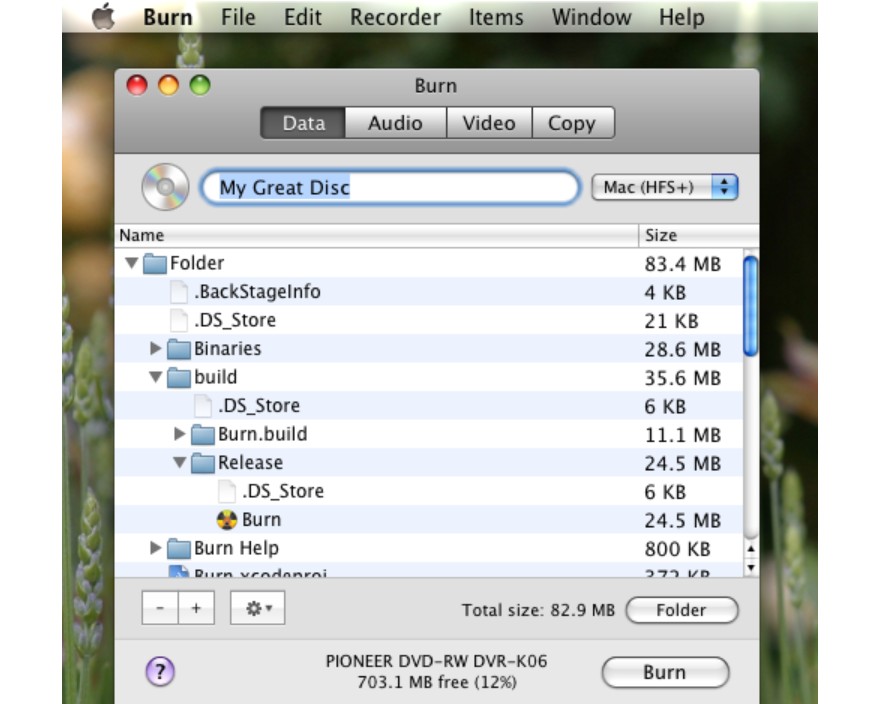Click the PIONEER DVD-RW DVR-K06 recorder label
Screen dimensions: 896x704
click(x=437, y=661)
